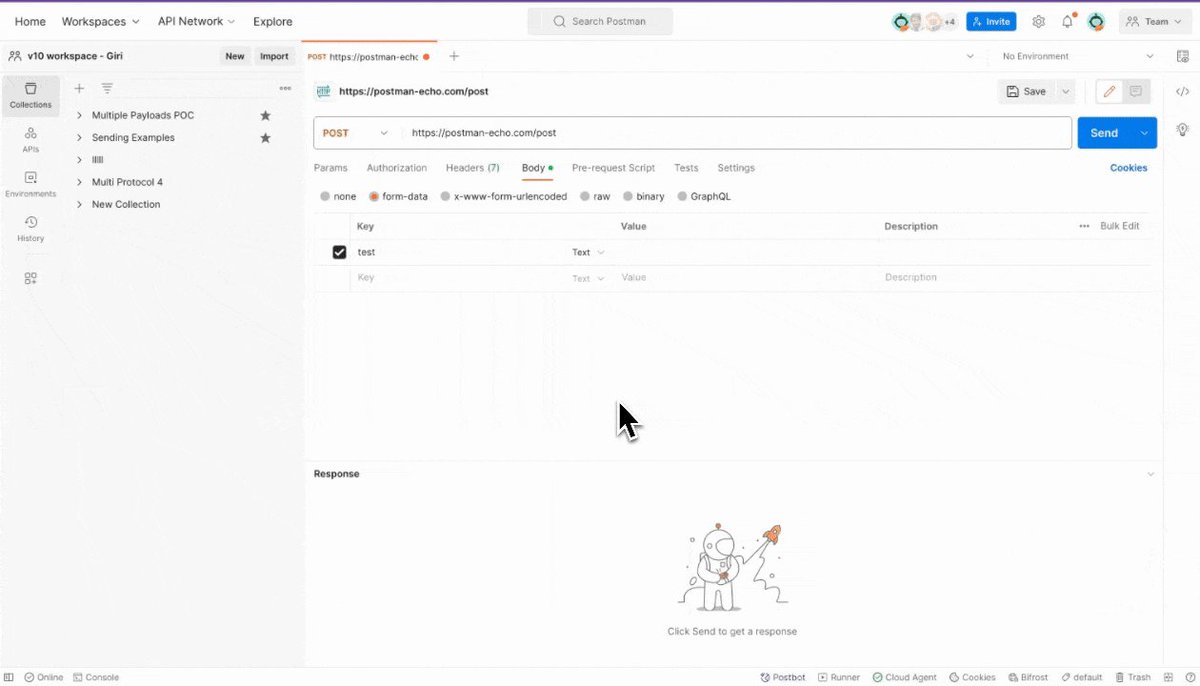
Task: Expand Multiple Payloads POC collection
Action: 79,115
